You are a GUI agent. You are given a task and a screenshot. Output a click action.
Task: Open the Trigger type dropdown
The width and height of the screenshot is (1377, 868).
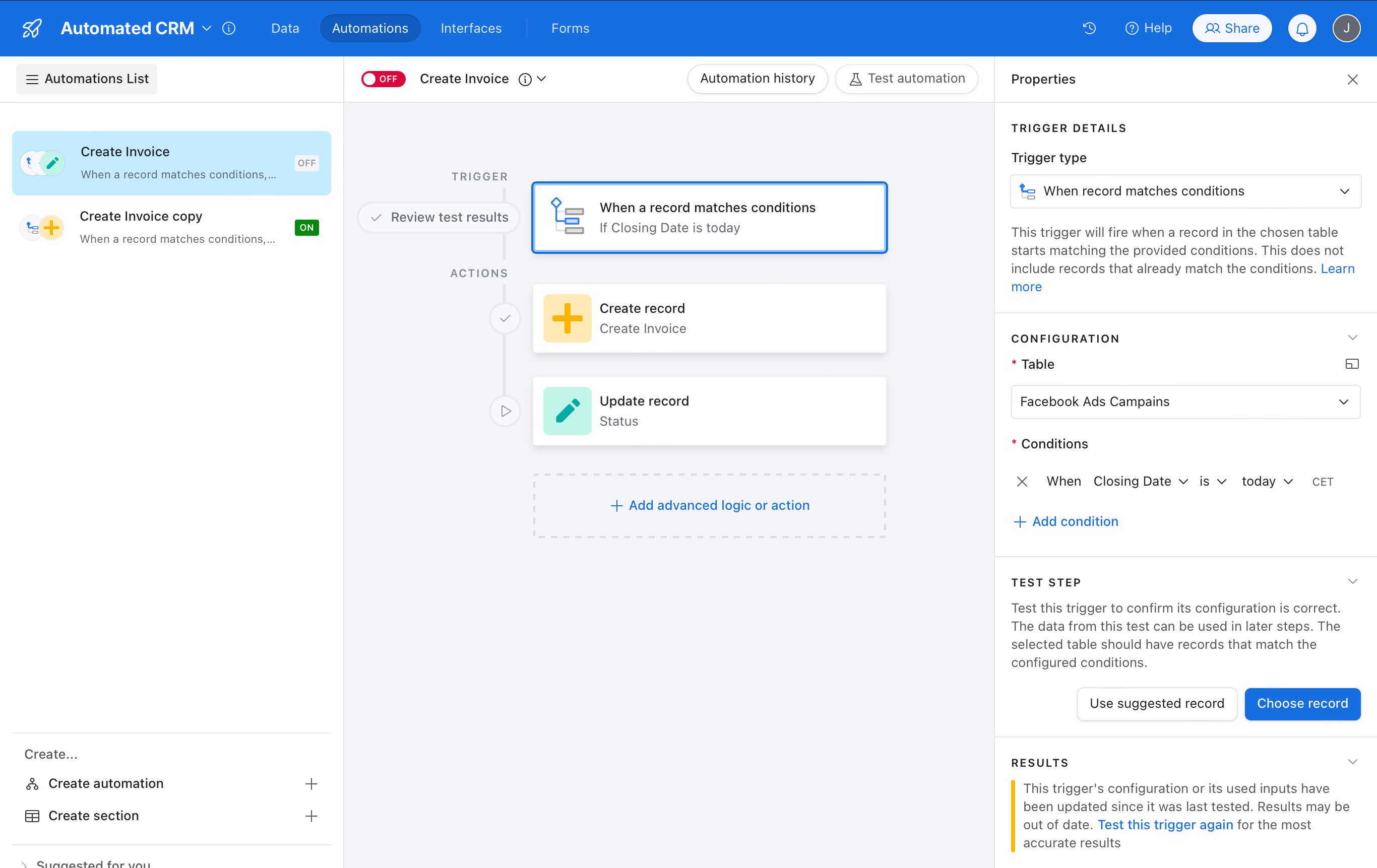[x=1185, y=191]
